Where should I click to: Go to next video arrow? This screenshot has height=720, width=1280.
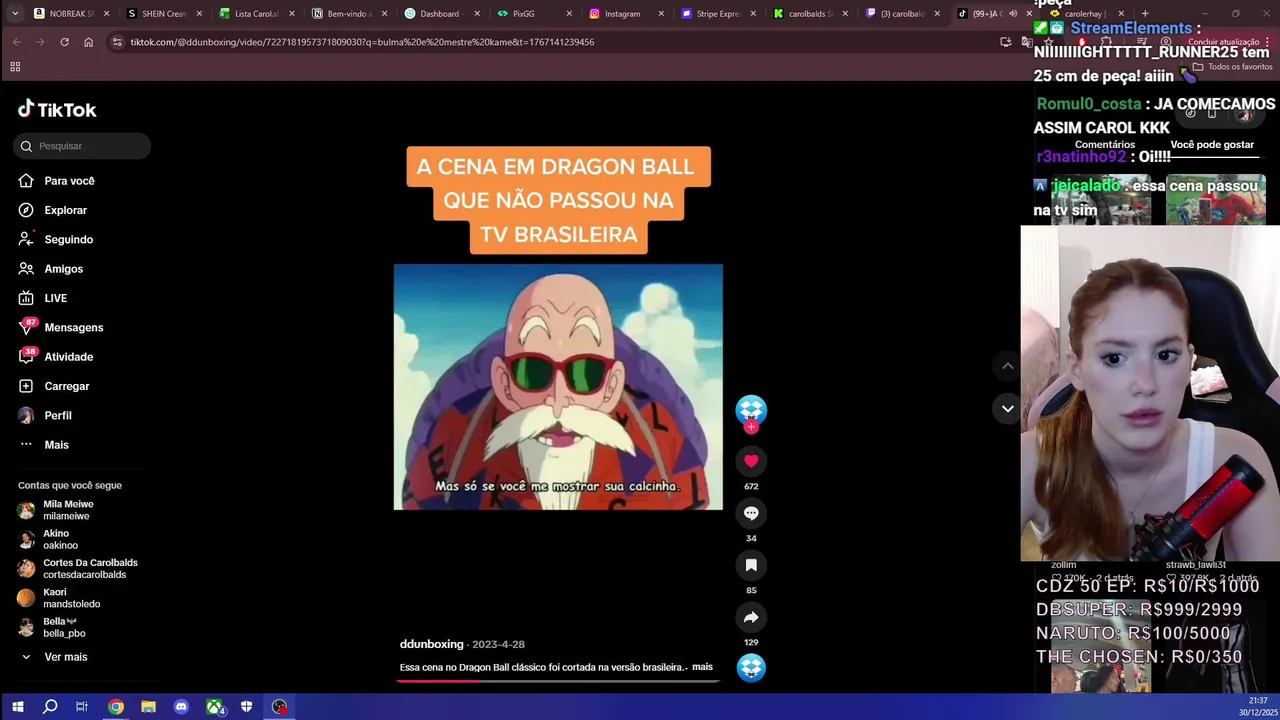1008,408
